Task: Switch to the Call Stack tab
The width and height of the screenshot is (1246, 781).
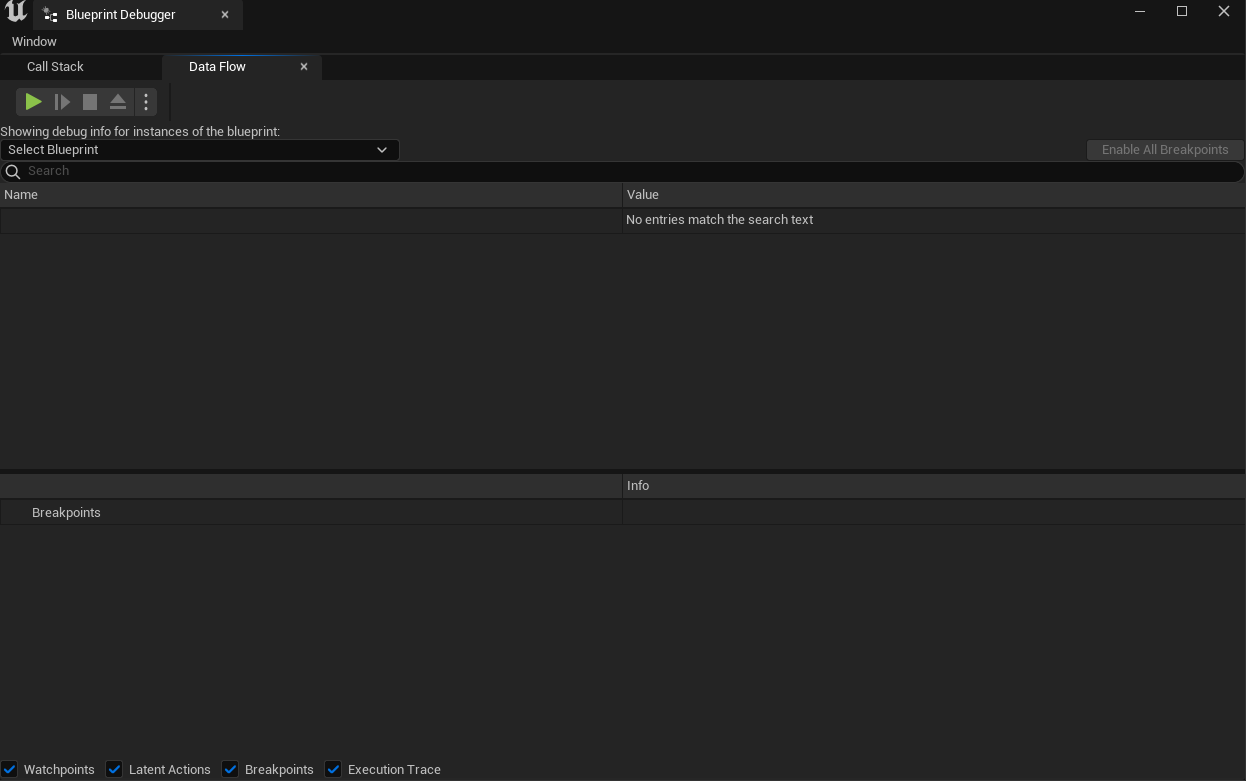Action: (55, 66)
